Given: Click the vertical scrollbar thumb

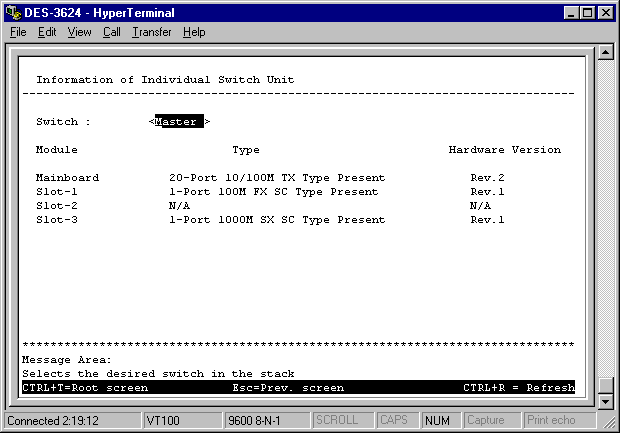Looking at the screenshot, I should (x=604, y=385).
